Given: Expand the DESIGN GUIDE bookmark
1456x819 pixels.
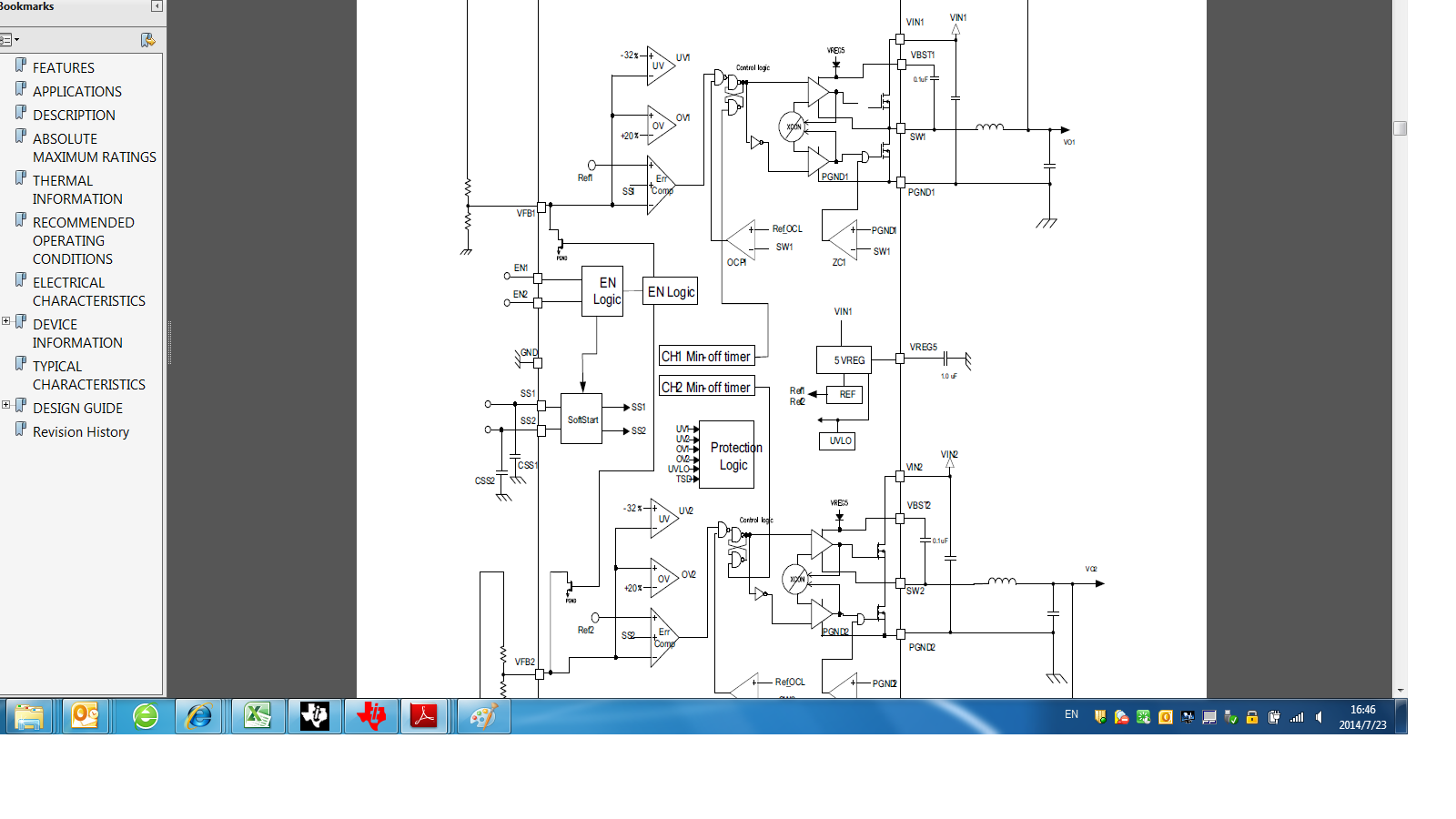Looking at the screenshot, I should pyautogui.click(x=5, y=405).
